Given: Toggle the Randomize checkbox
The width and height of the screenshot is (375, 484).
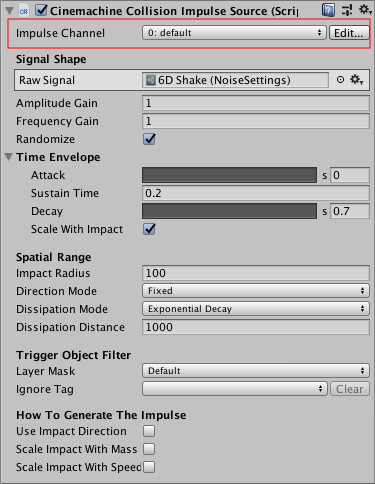Looking at the screenshot, I should [149, 139].
